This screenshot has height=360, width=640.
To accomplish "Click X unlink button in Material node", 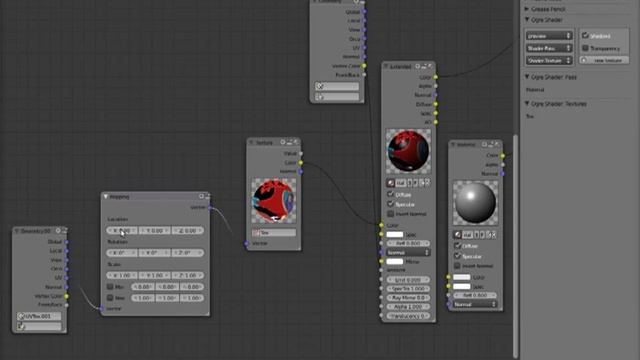I will tap(493, 235).
